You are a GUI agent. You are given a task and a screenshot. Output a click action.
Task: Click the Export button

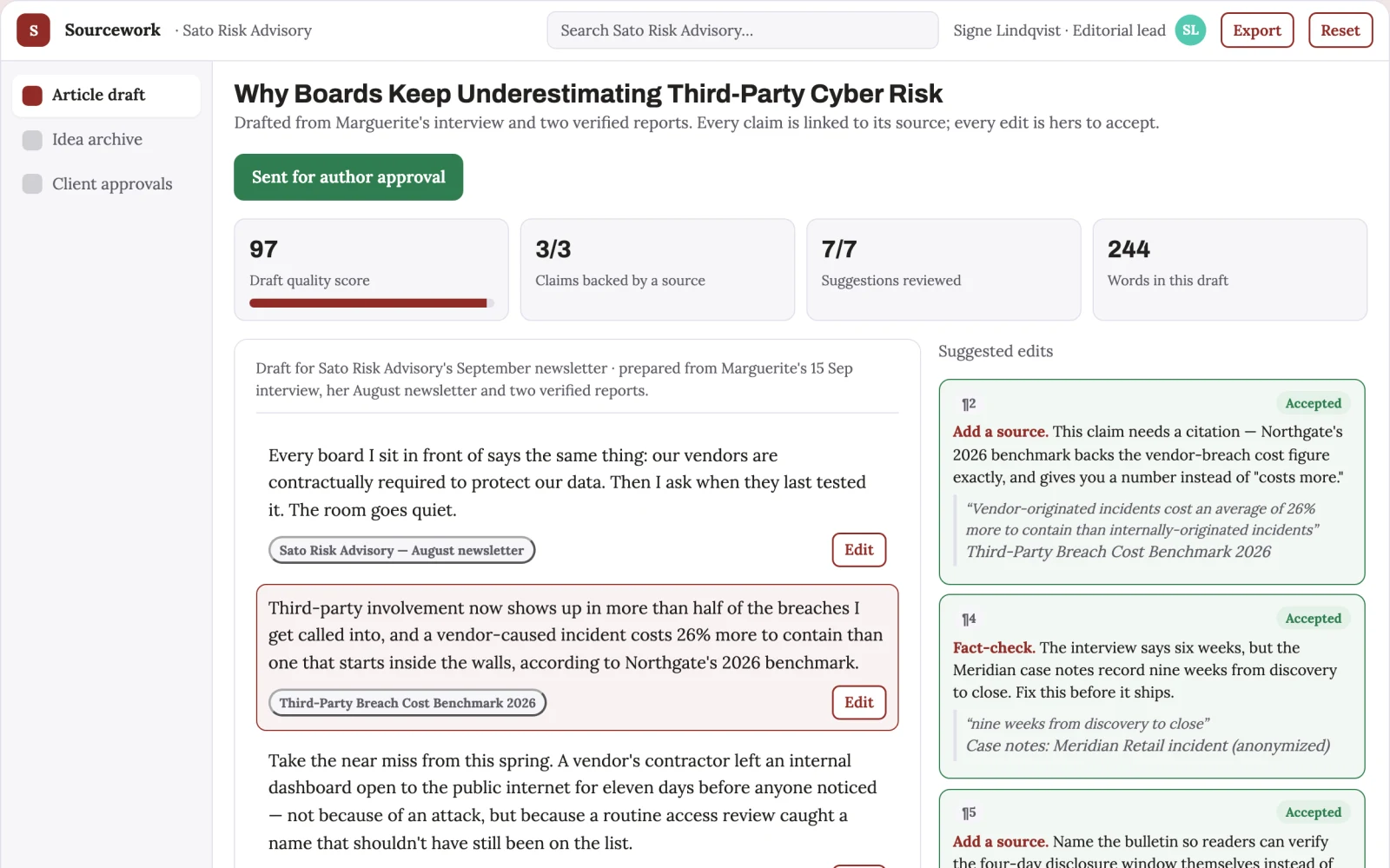click(x=1257, y=30)
